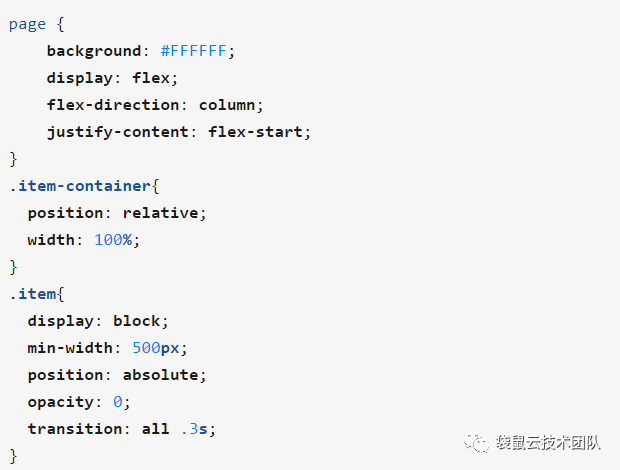
Task: Click the #FFFFFF color value
Action: tap(193, 51)
